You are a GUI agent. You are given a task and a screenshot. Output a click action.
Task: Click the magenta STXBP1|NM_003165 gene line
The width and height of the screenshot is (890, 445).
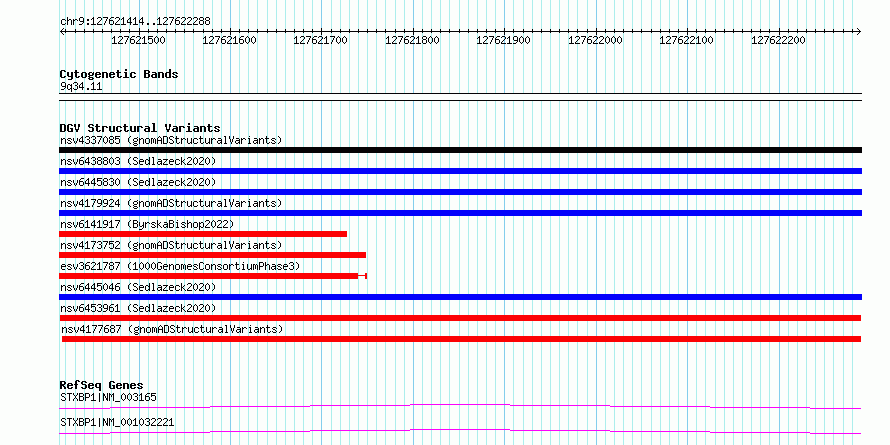[460, 406]
